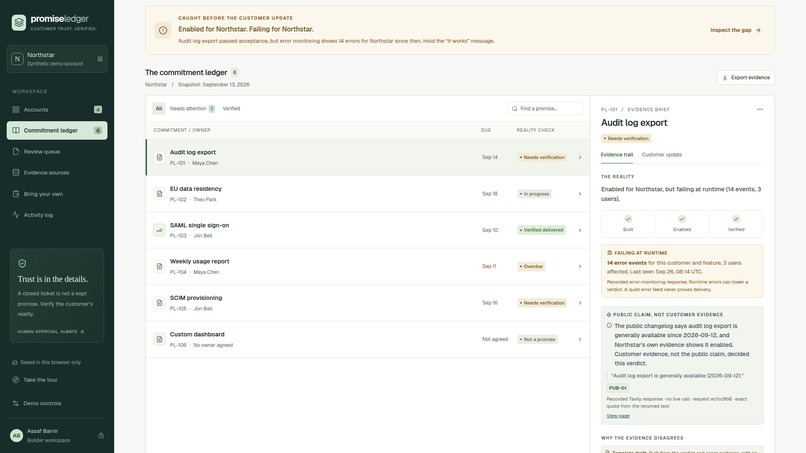The width and height of the screenshot is (806, 453).
Task: Click the SCIM provisioning document icon
Action: pyautogui.click(x=159, y=303)
